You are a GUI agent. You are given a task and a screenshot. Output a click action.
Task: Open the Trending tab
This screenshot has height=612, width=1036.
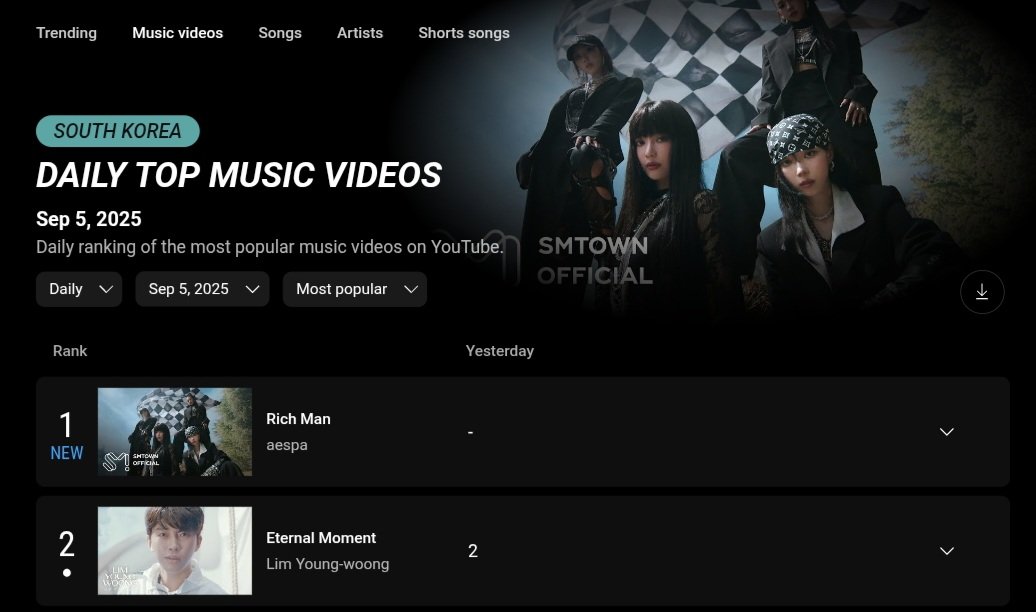tap(66, 33)
